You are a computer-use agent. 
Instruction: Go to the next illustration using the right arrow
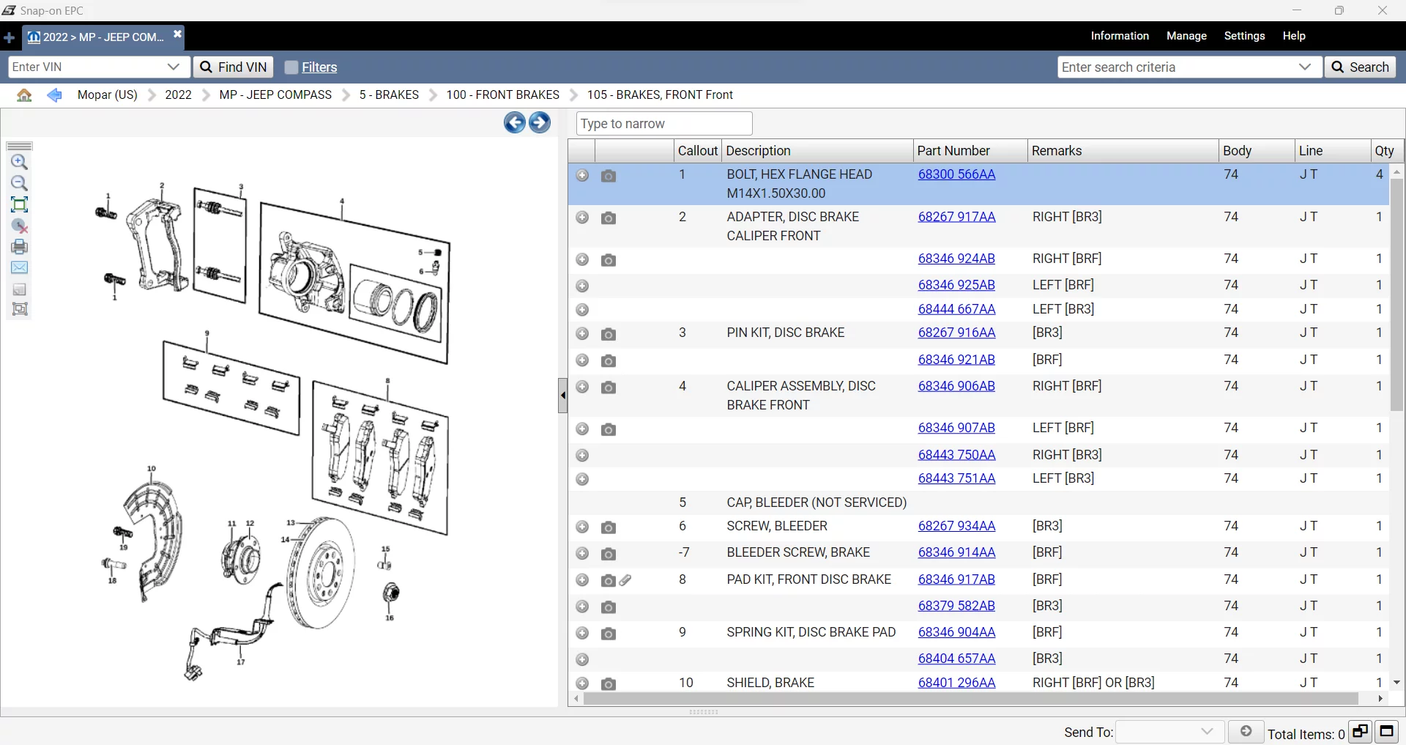539,123
